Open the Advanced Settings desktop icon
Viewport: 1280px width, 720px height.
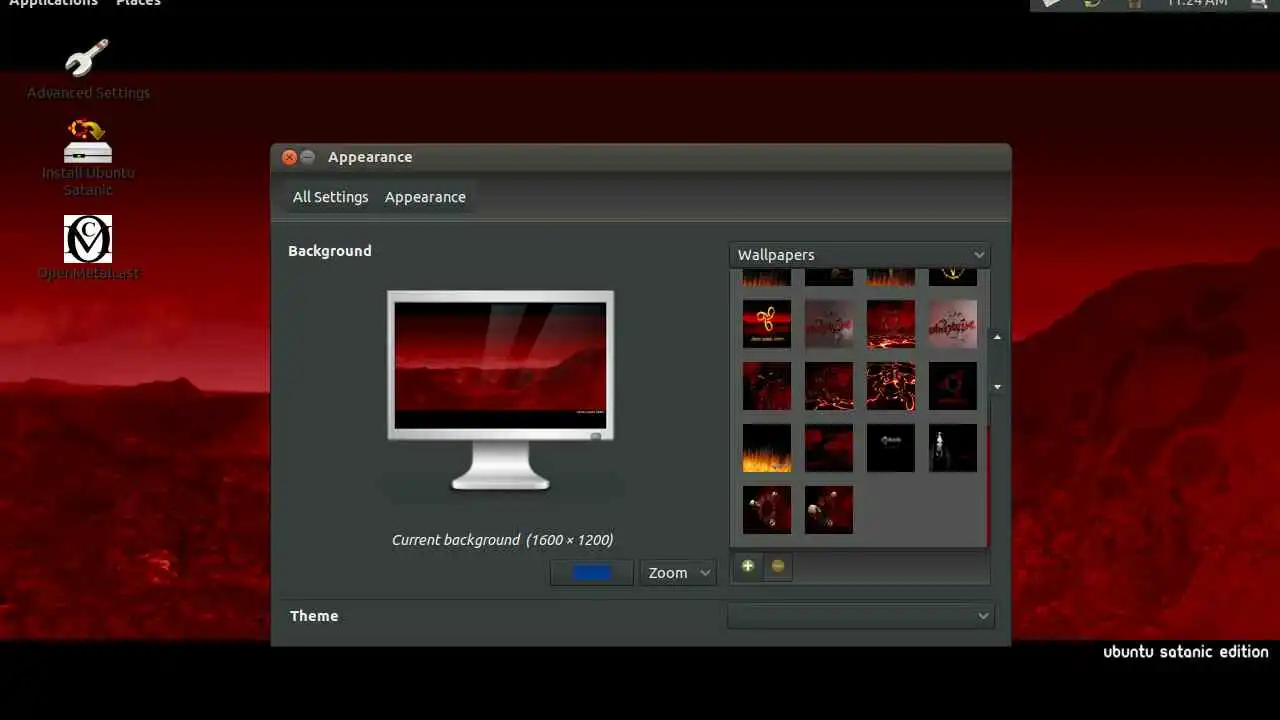pyautogui.click(x=88, y=69)
